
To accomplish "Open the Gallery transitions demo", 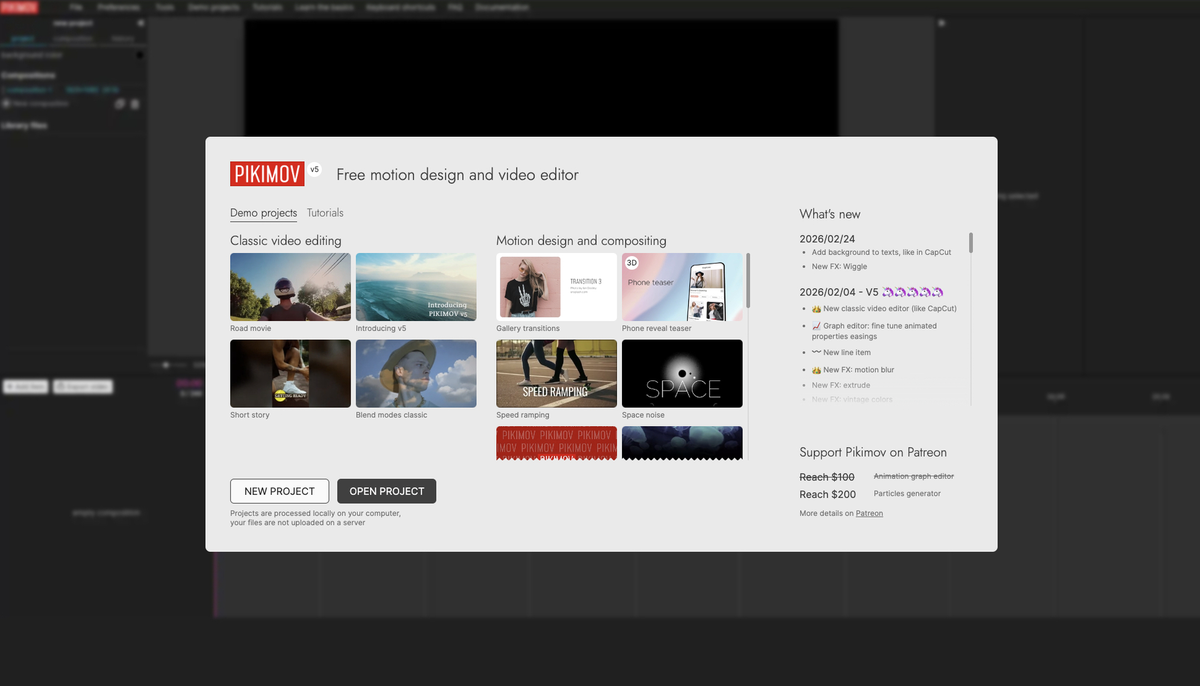I will coord(556,286).
